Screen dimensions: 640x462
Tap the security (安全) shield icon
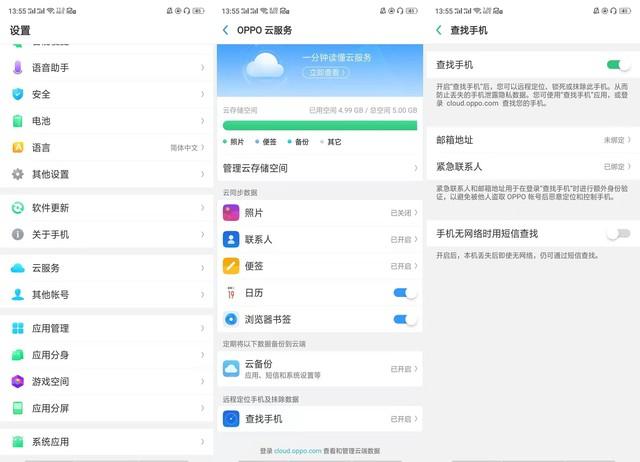point(18,94)
